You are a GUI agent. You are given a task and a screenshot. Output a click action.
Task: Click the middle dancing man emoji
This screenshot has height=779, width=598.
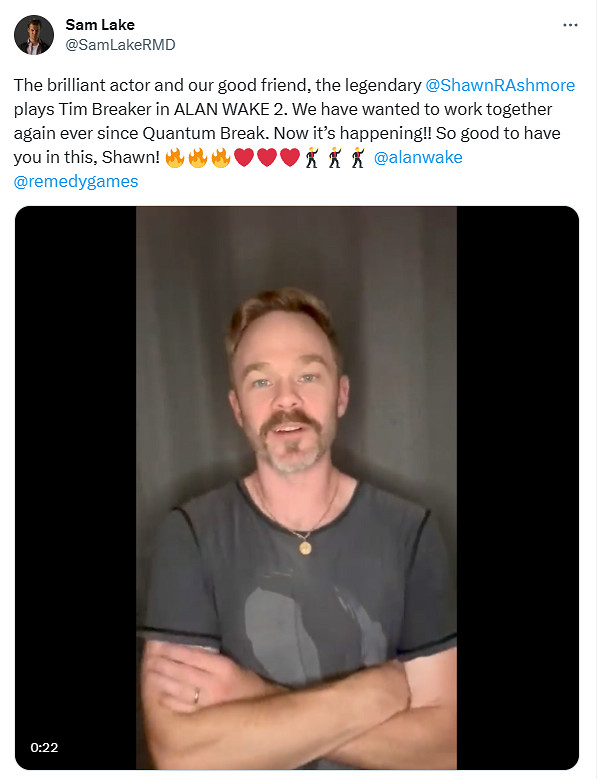point(335,157)
